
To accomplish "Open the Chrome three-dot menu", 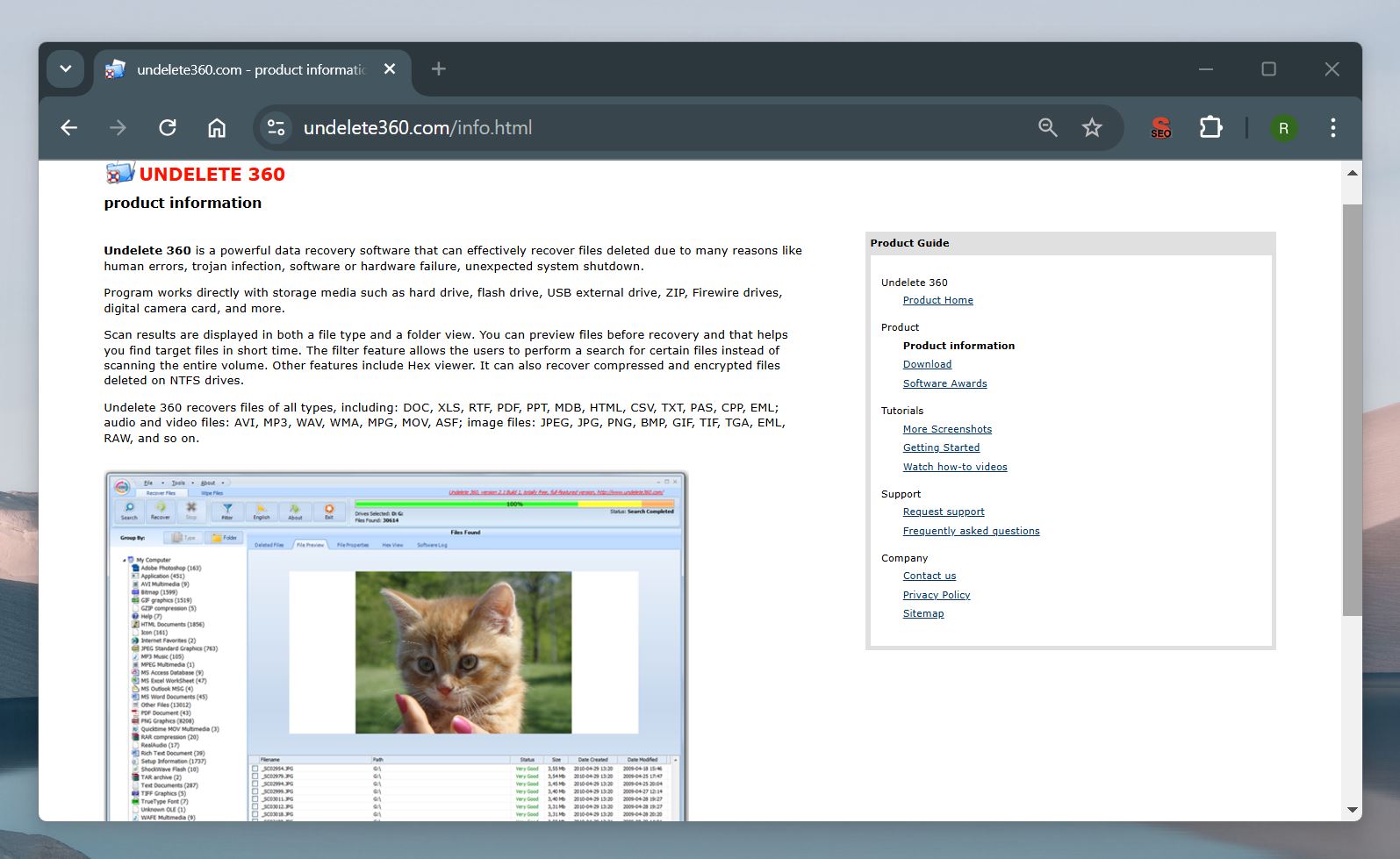I will 1332,128.
